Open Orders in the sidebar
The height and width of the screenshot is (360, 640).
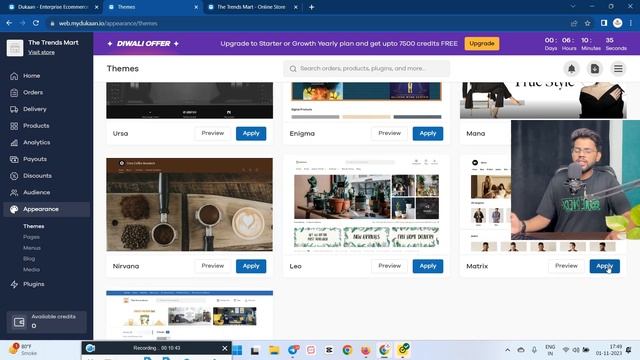(33, 93)
